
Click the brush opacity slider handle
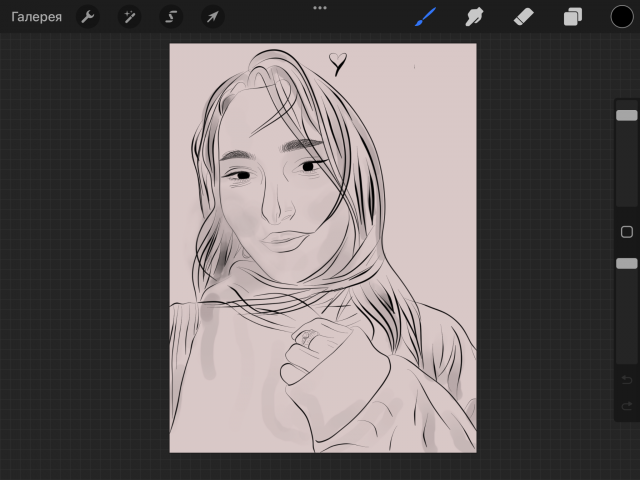coord(627,263)
